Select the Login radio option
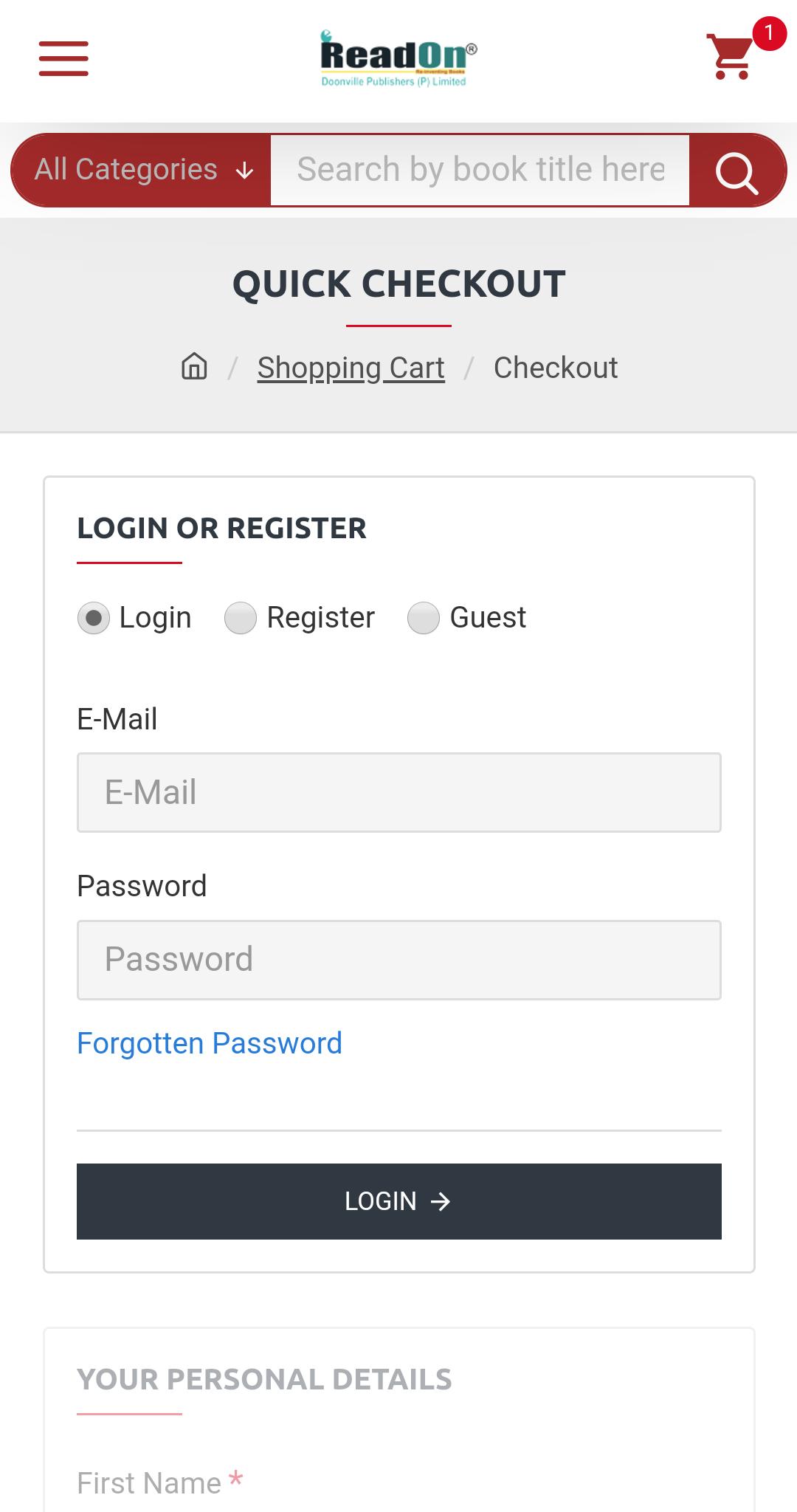 (x=94, y=618)
